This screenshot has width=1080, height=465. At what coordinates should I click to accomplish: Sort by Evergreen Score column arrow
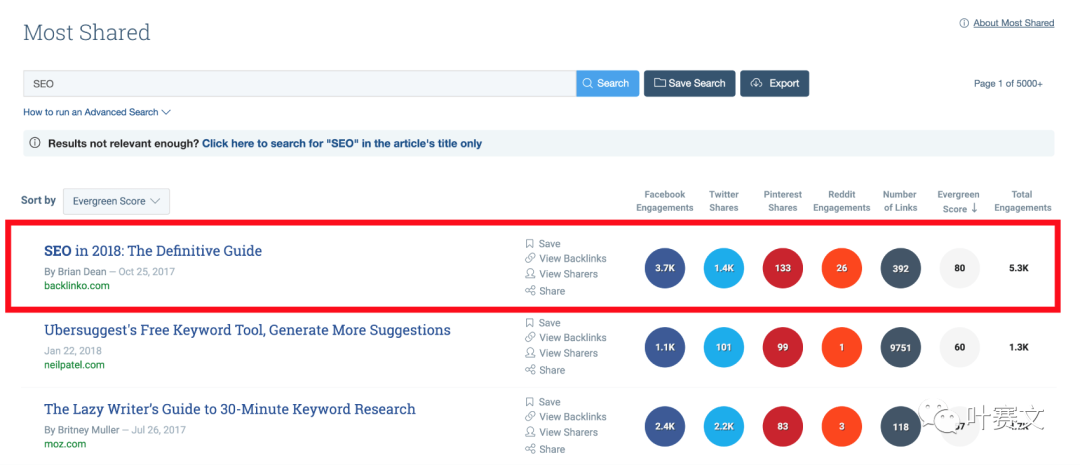point(974,208)
